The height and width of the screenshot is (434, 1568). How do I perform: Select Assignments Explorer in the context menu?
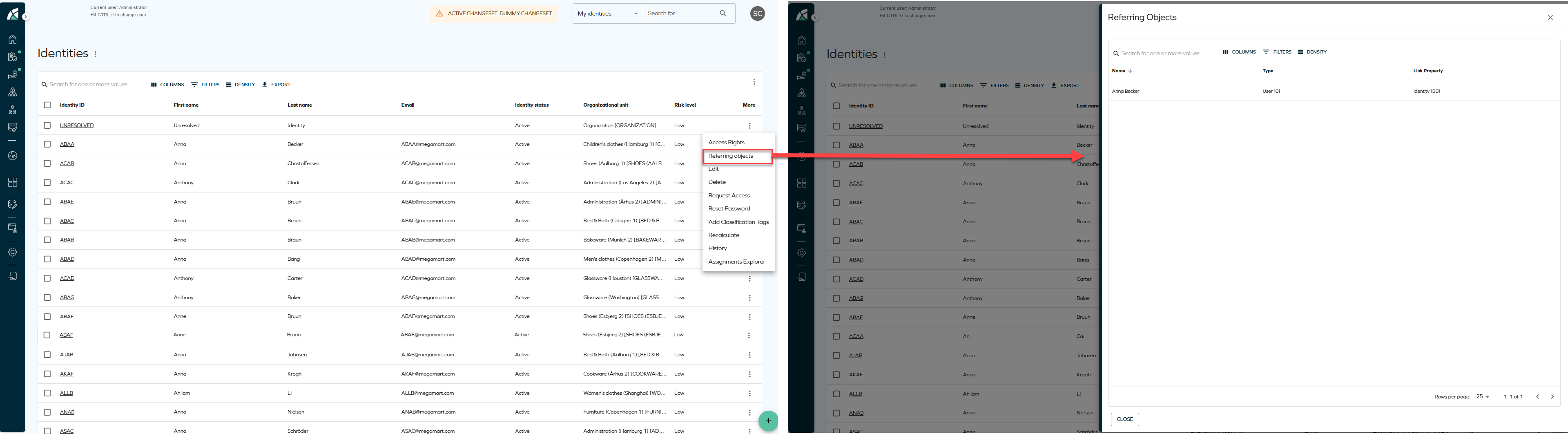point(736,262)
